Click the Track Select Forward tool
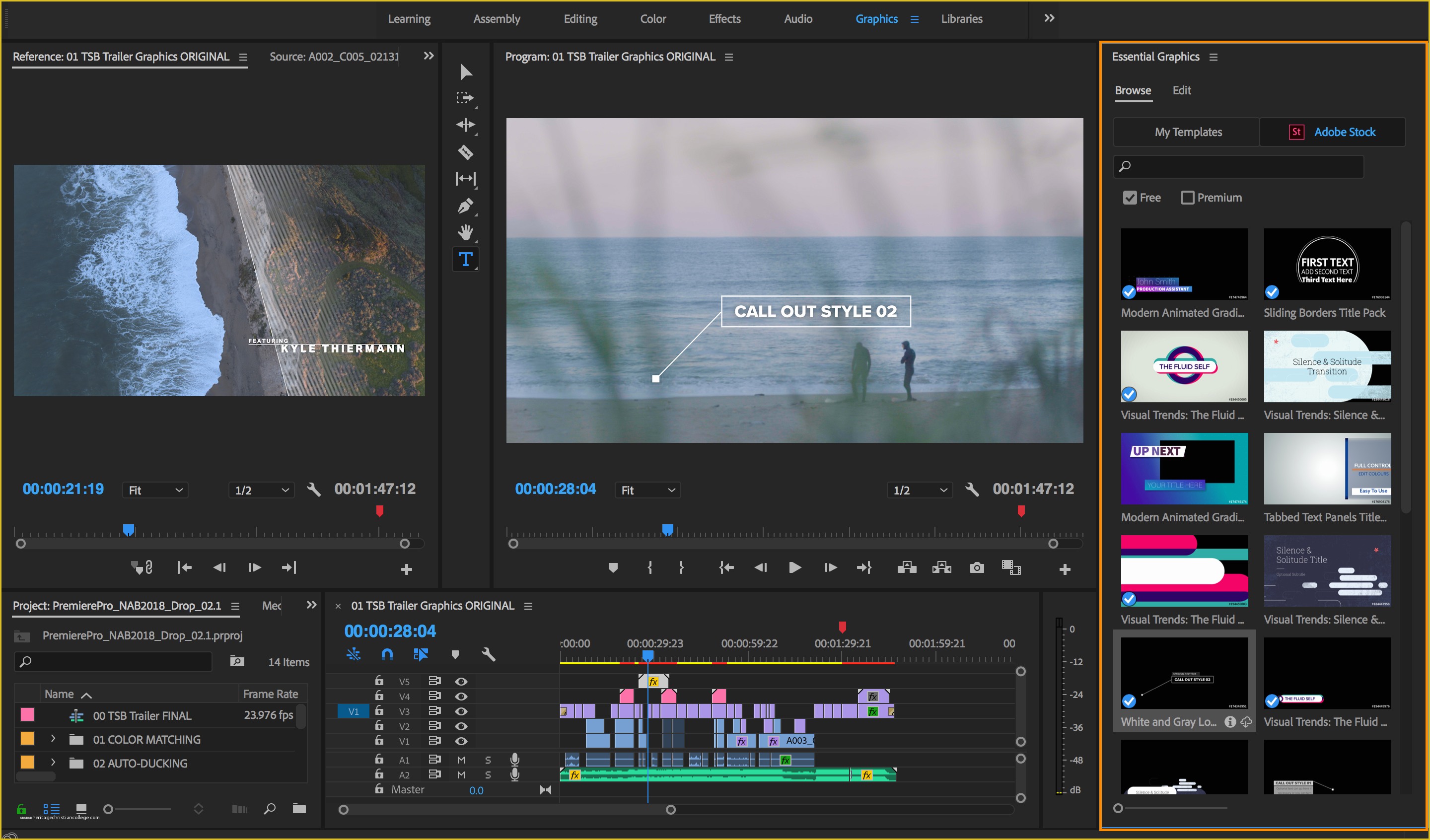1430x840 pixels. tap(465, 98)
